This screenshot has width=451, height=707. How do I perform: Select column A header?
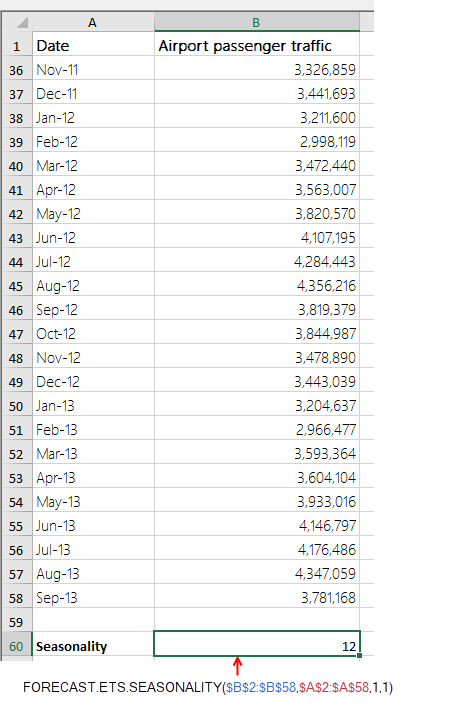click(93, 22)
